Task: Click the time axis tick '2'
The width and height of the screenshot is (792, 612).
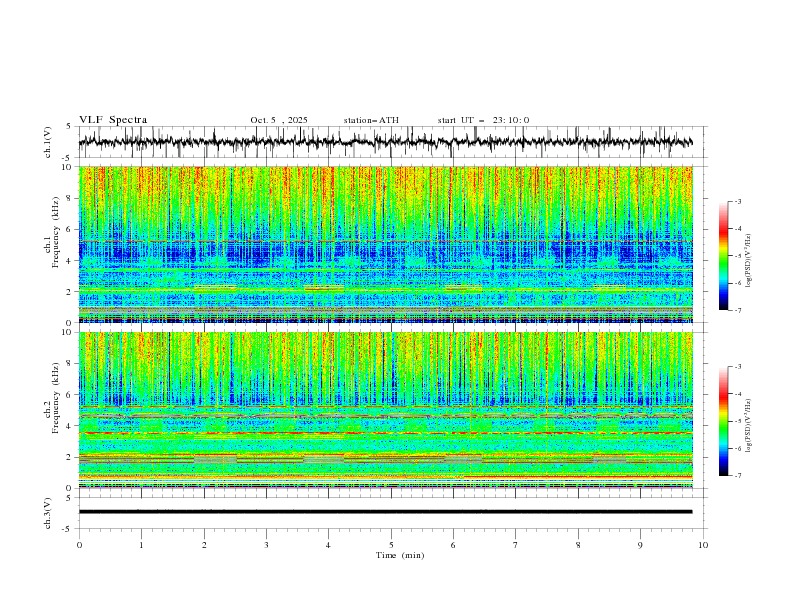Action: [204, 545]
